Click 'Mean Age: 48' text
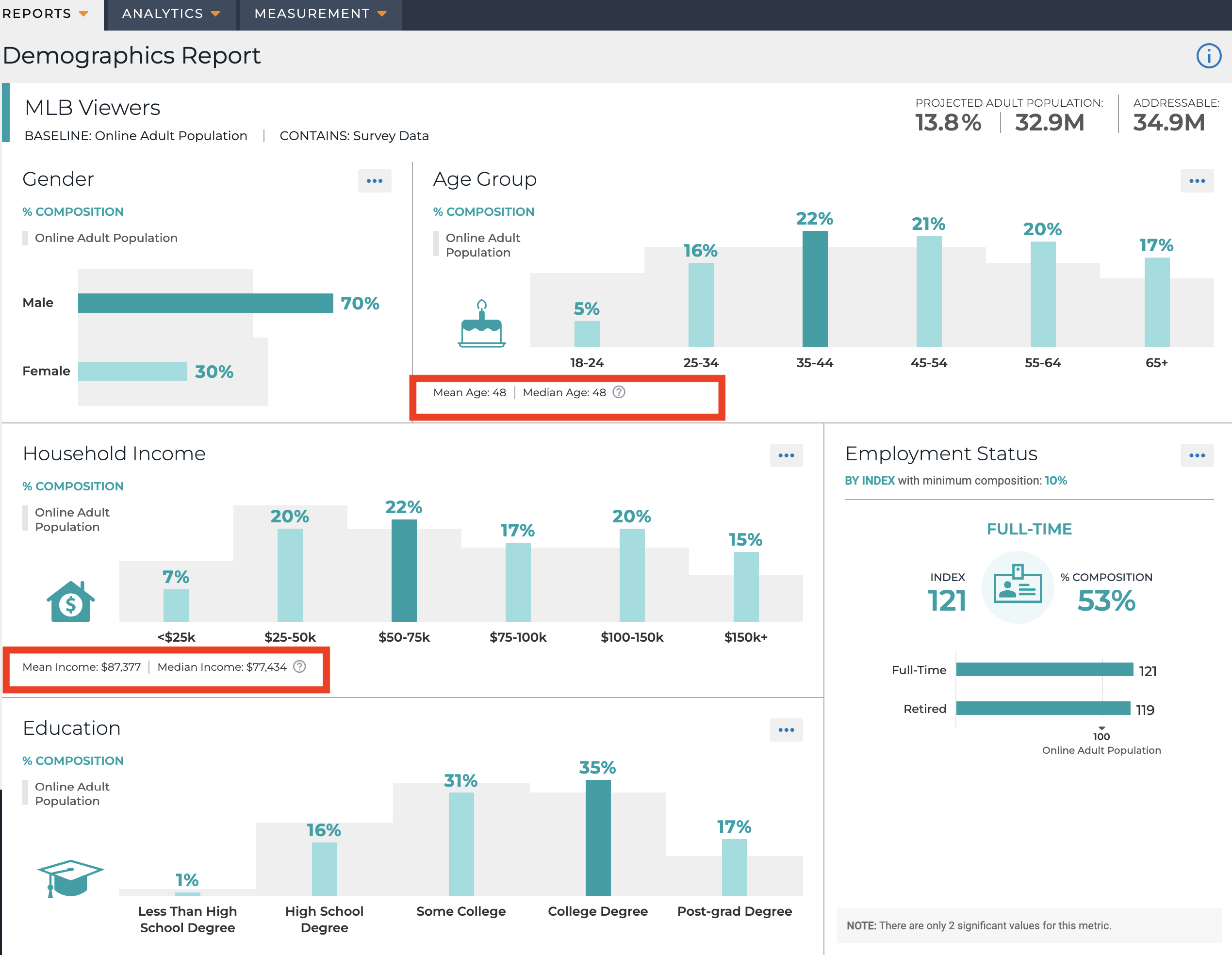 pos(469,392)
